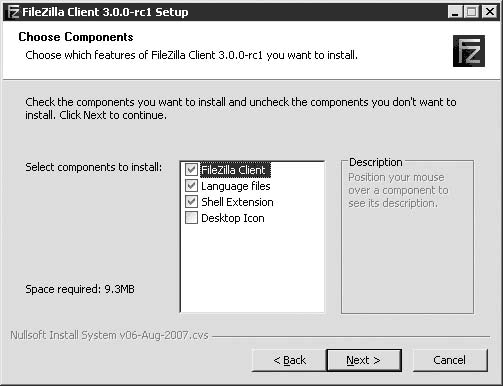The width and height of the screenshot is (503, 386).
Task: Select the Shell Extension component label
Action: pyautogui.click(x=237, y=202)
